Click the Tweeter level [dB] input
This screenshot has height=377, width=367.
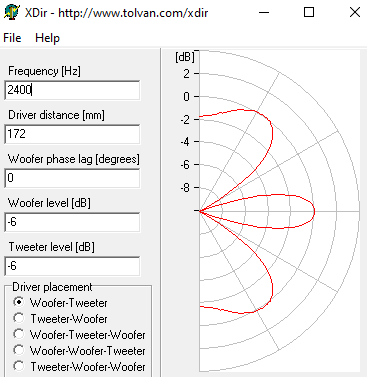point(72,266)
